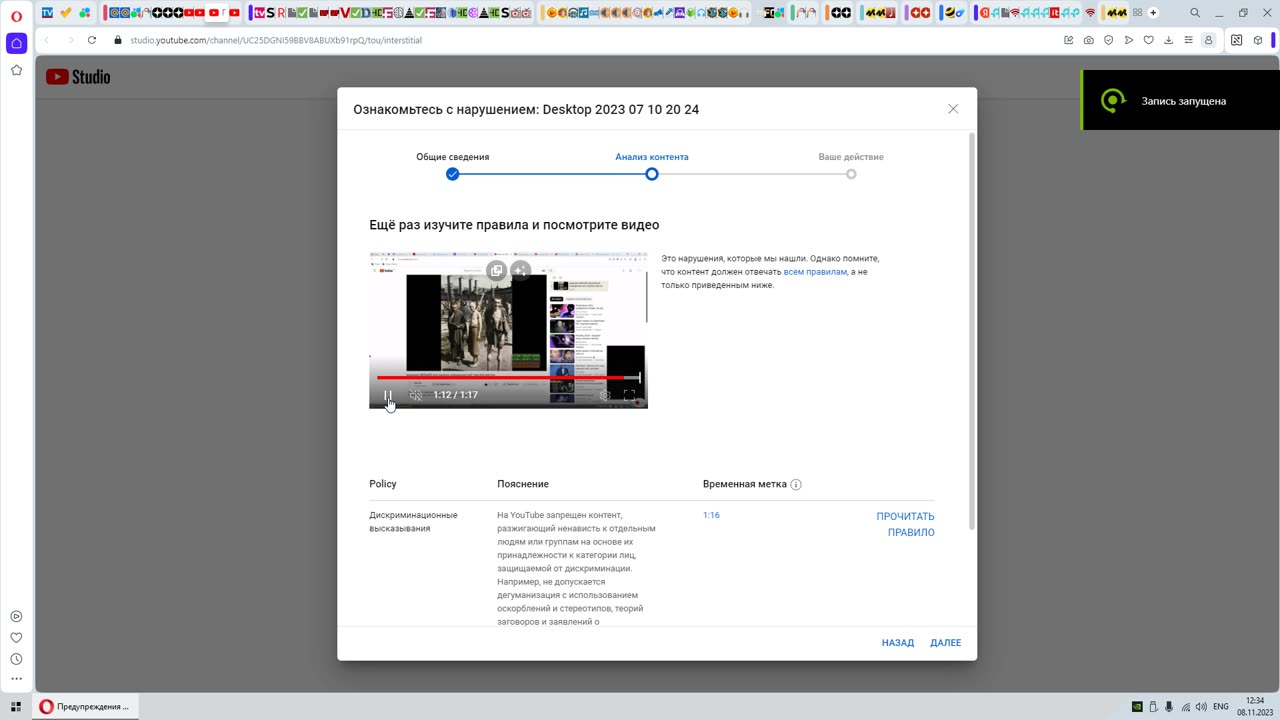Open the new tab plus button
Image resolution: width=1280 pixels, height=720 pixels.
[1153, 13]
